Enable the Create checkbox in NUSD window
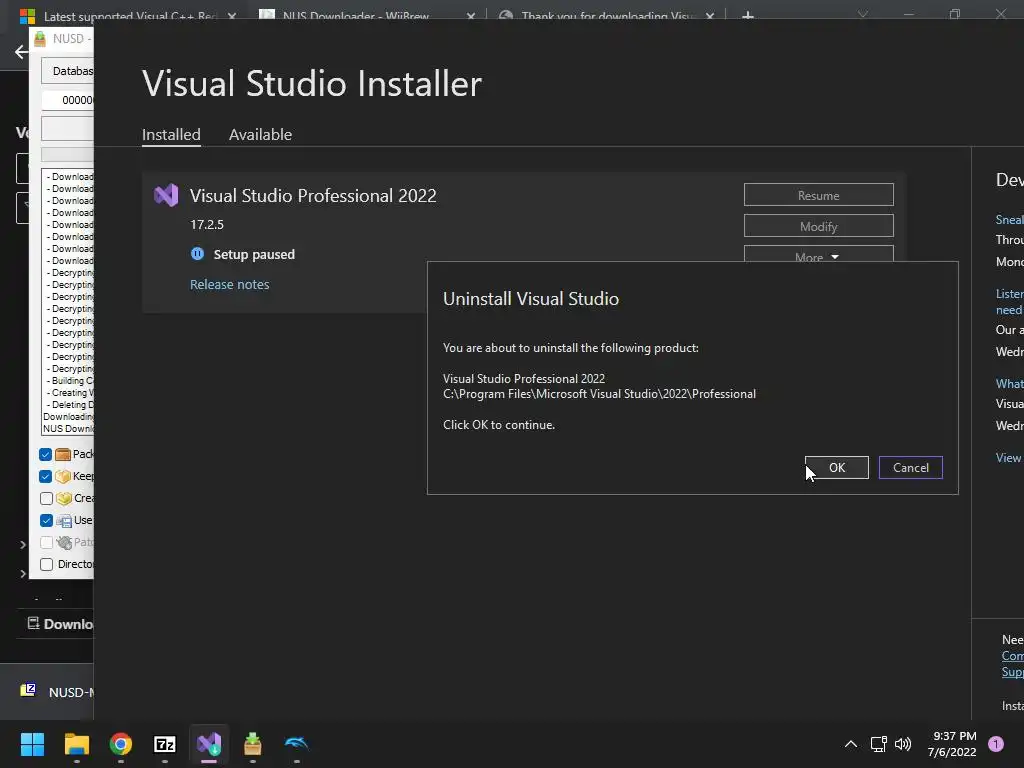1024x768 pixels. (x=46, y=498)
